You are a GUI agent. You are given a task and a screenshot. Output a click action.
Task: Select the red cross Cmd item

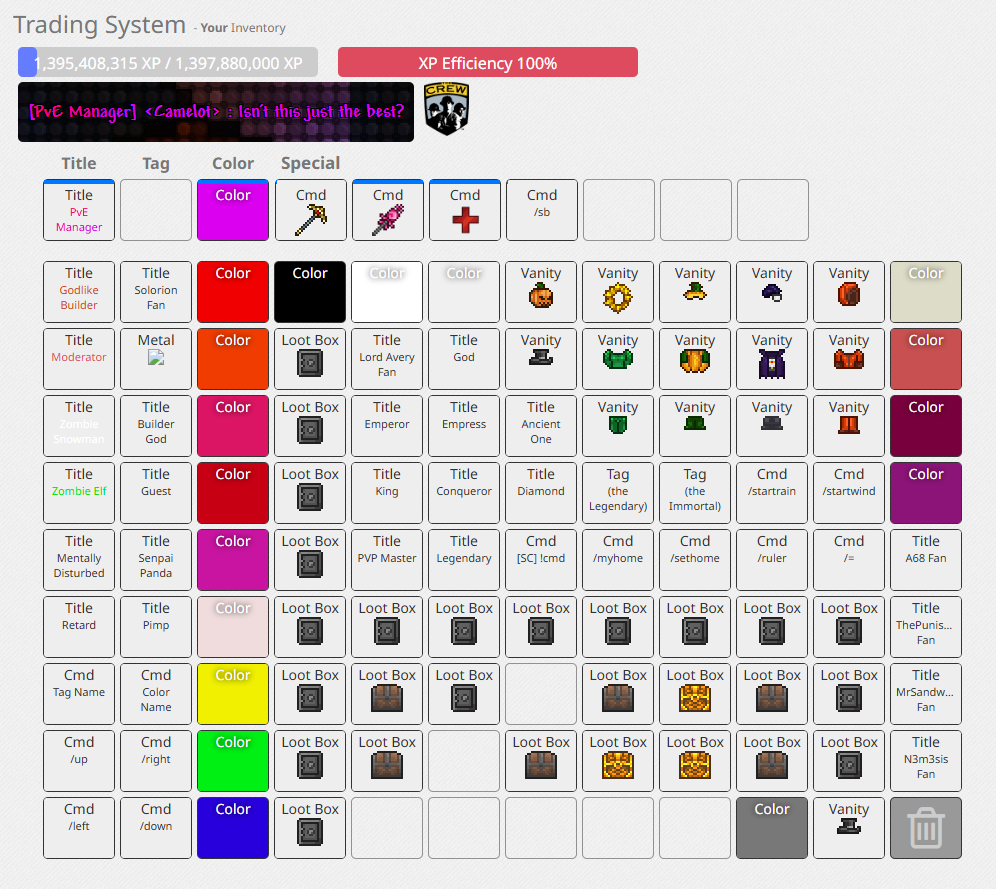coord(465,211)
